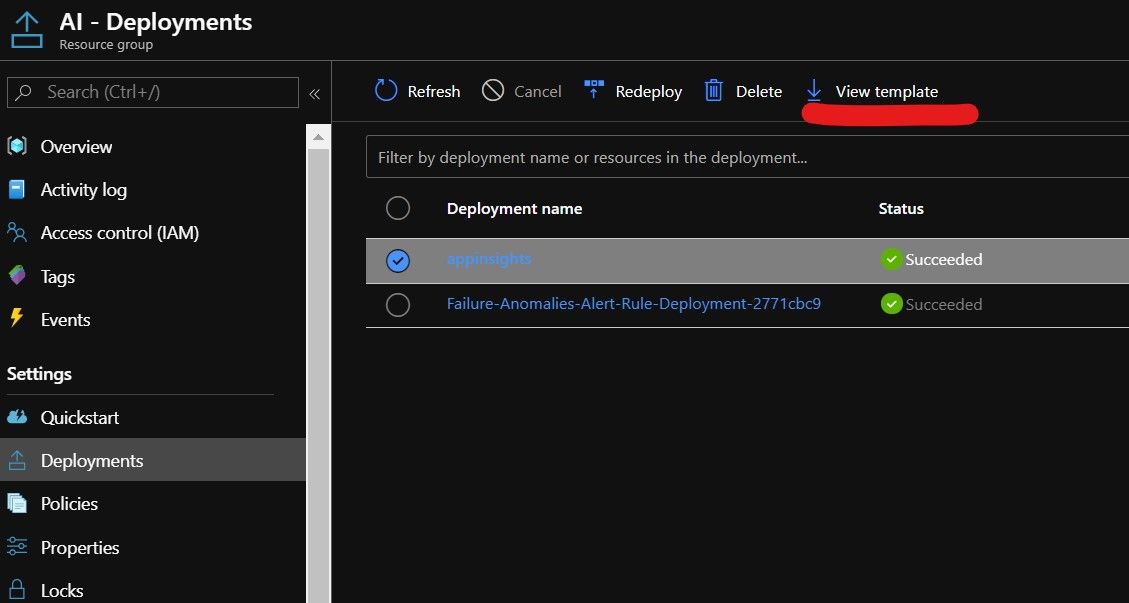
Task: Click the Tags icon in sidebar
Action: point(17,276)
